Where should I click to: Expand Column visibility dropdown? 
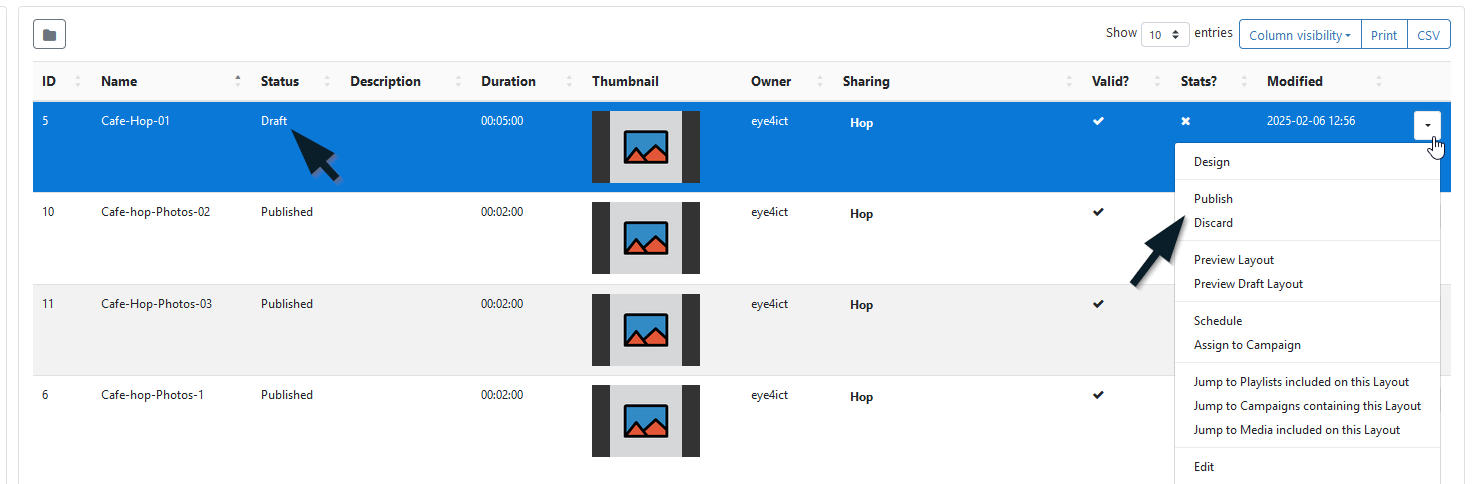point(1300,35)
